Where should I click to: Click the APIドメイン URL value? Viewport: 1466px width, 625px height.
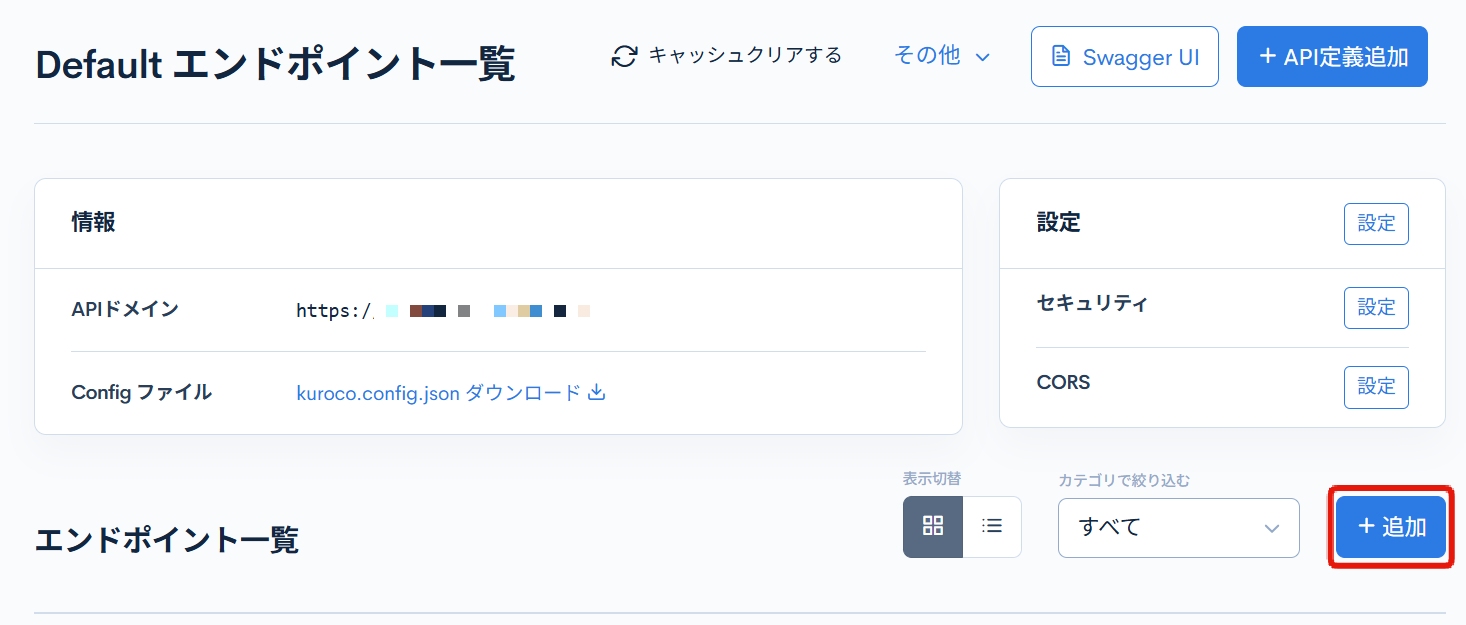[440, 310]
